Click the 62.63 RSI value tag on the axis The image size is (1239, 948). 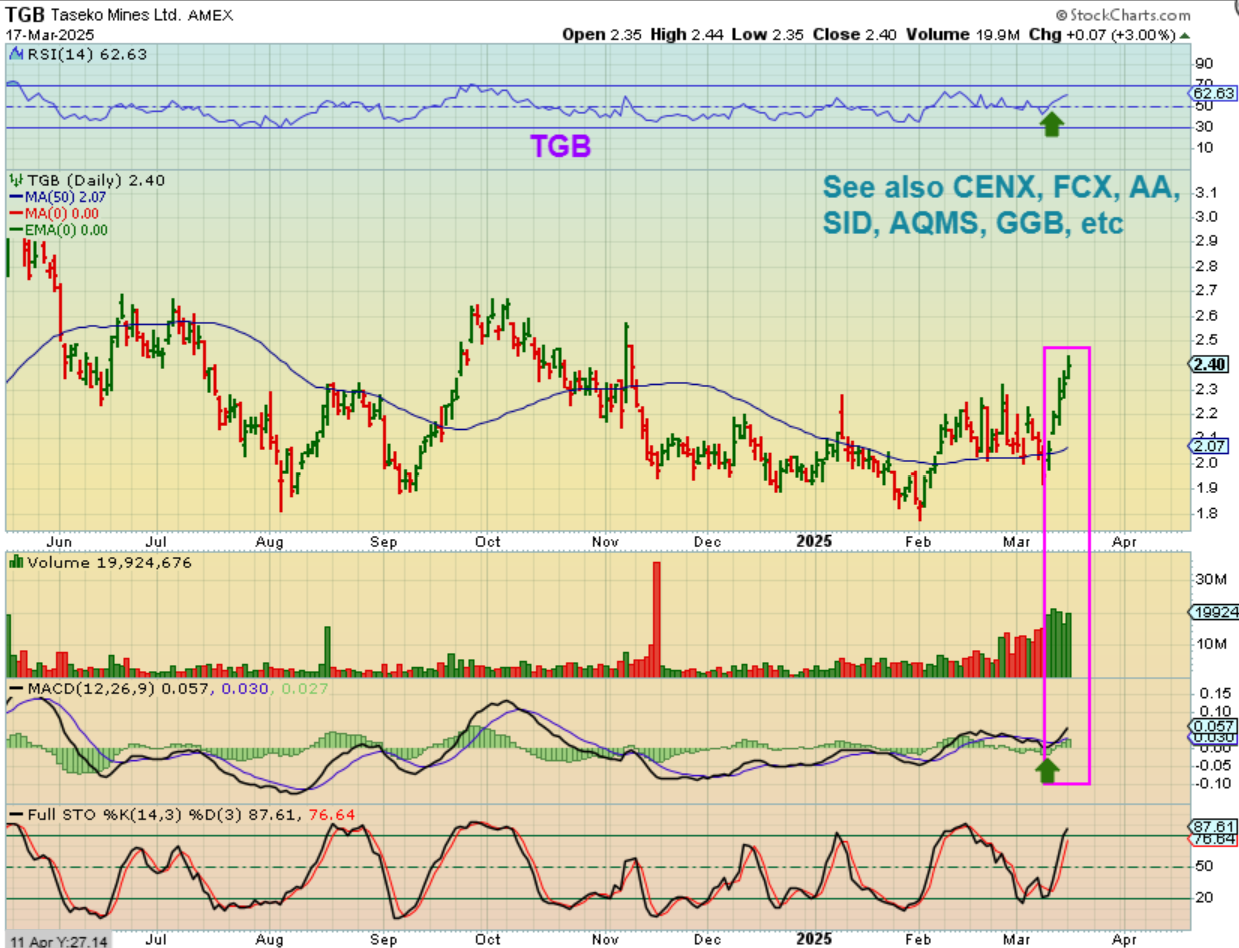click(x=1213, y=93)
